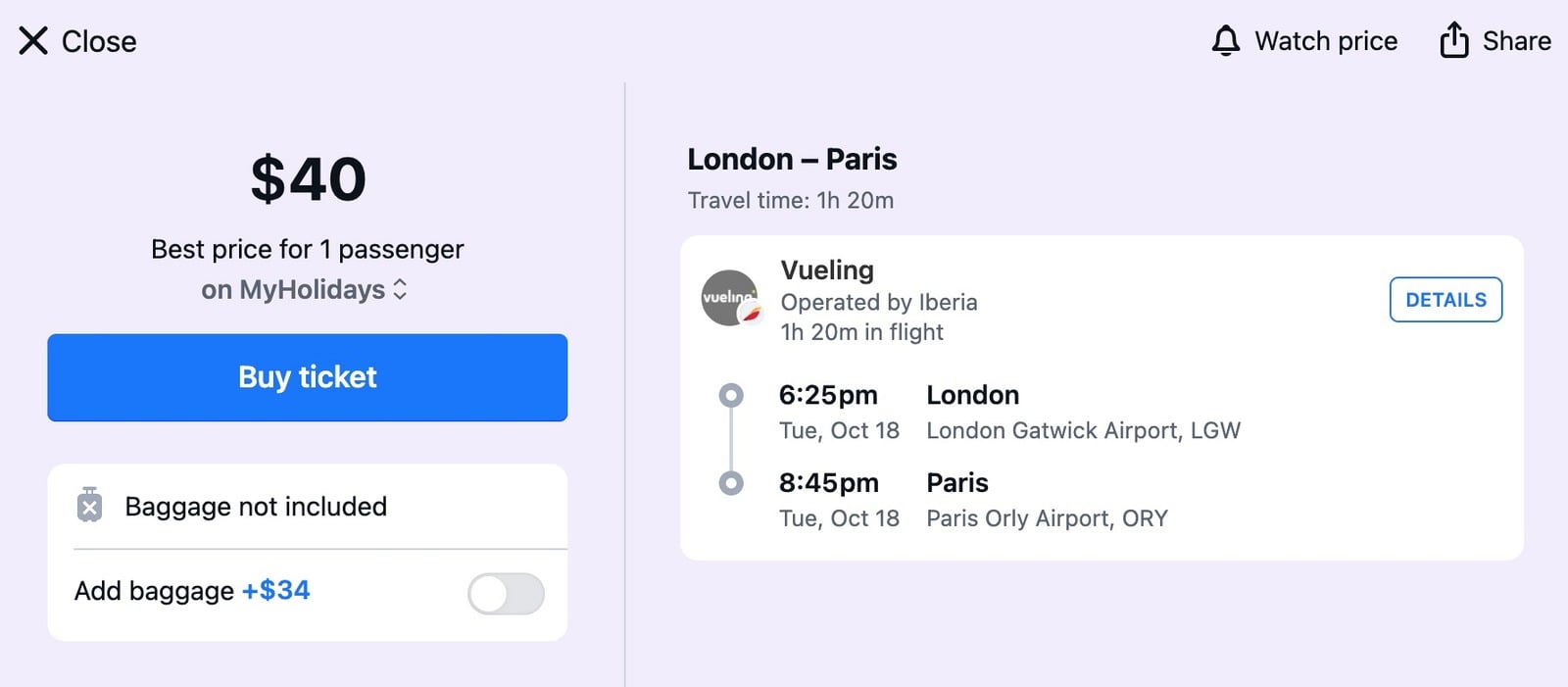
Task: Click Buy ticket button
Action: pyautogui.click(x=308, y=377)
